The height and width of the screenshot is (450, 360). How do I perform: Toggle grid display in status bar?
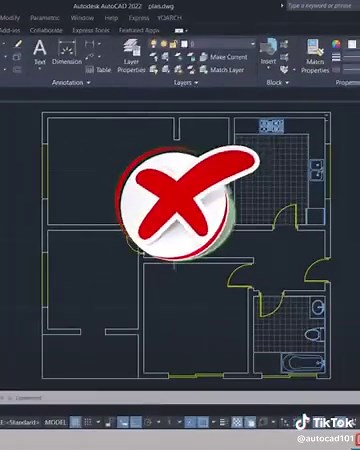coord(76,422)
